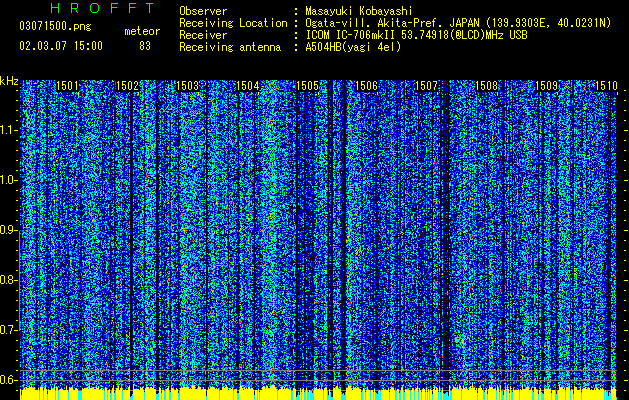Image resolution: width=629 pixels, height=400 pixels.
Task: Click the 0.8 frequency axis label
Action: click(8, 280)
